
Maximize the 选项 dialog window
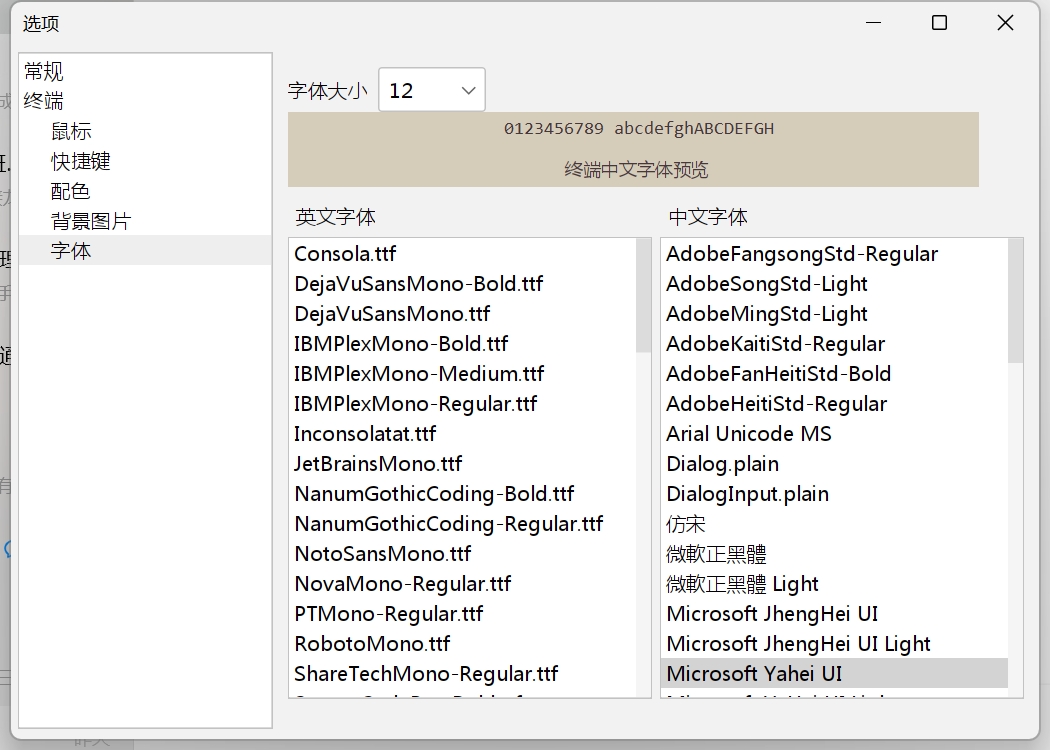coord(939,23)
